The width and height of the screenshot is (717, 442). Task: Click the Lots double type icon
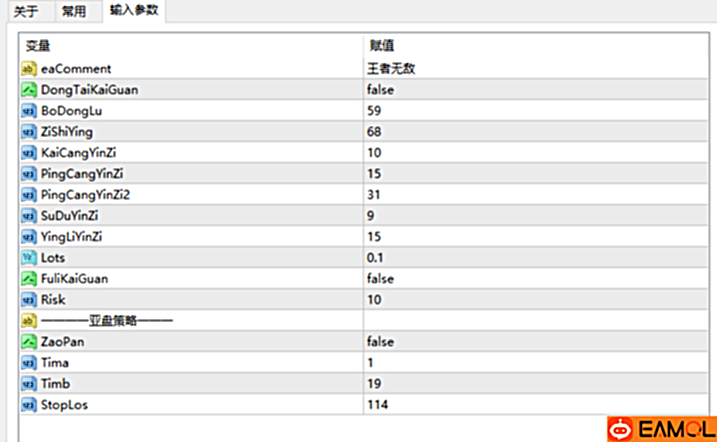(x=29, y=257)
